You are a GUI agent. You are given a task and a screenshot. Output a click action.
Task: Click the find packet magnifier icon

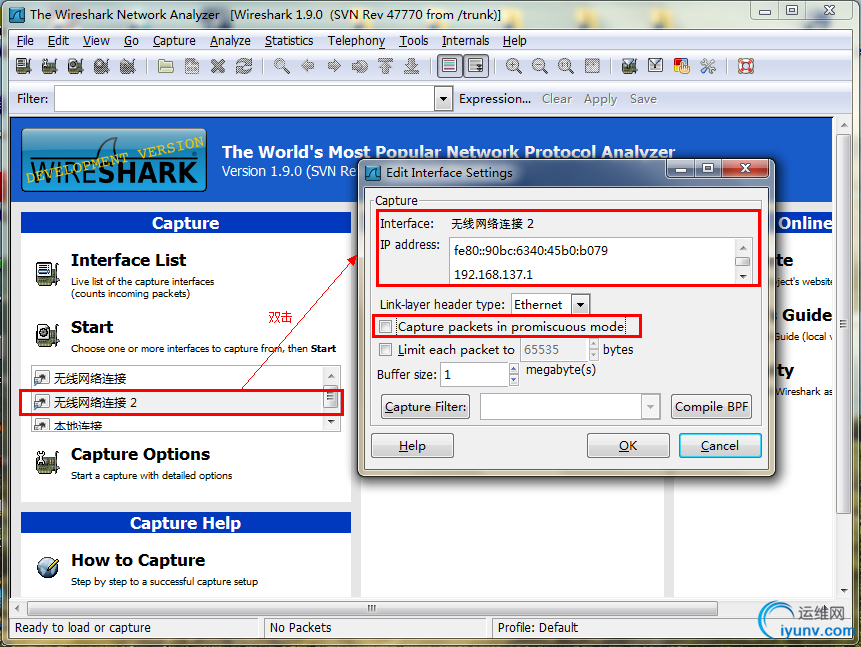(282, 66)
